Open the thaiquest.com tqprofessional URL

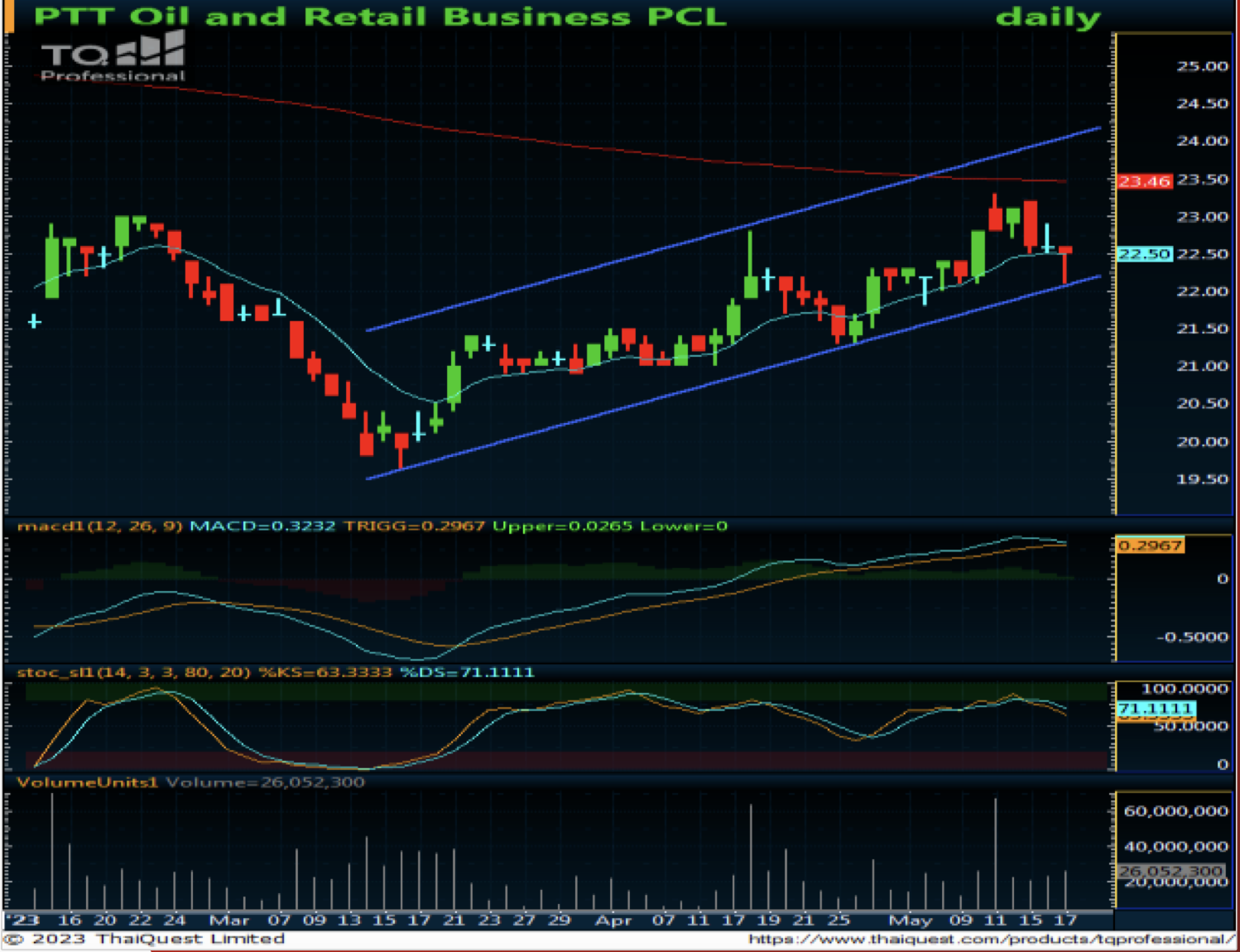[x=991, y=939]
